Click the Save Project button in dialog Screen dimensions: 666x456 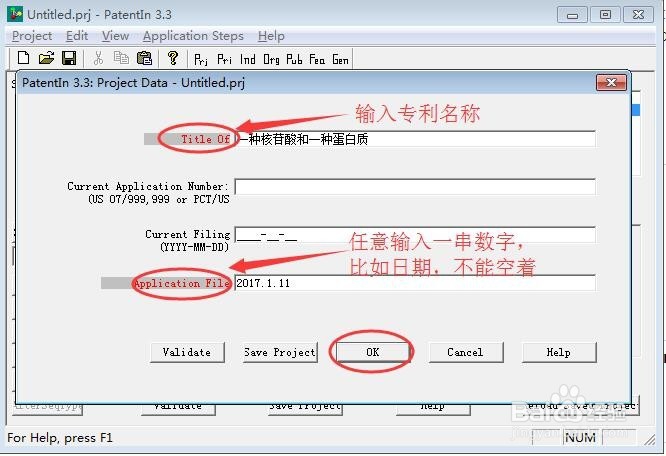(x=280, y=352)
